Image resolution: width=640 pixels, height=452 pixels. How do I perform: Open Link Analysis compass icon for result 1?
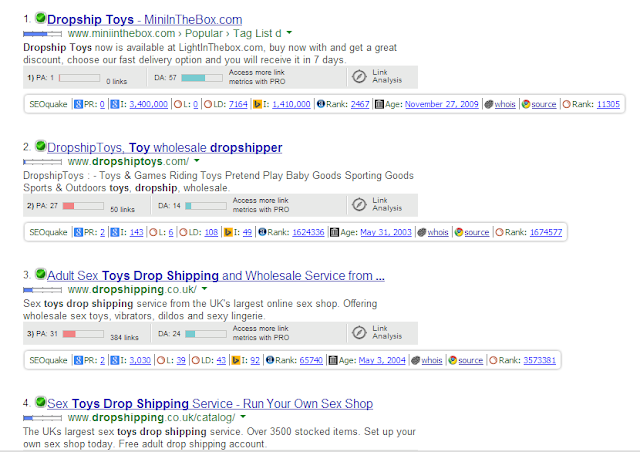pos(359,76)
